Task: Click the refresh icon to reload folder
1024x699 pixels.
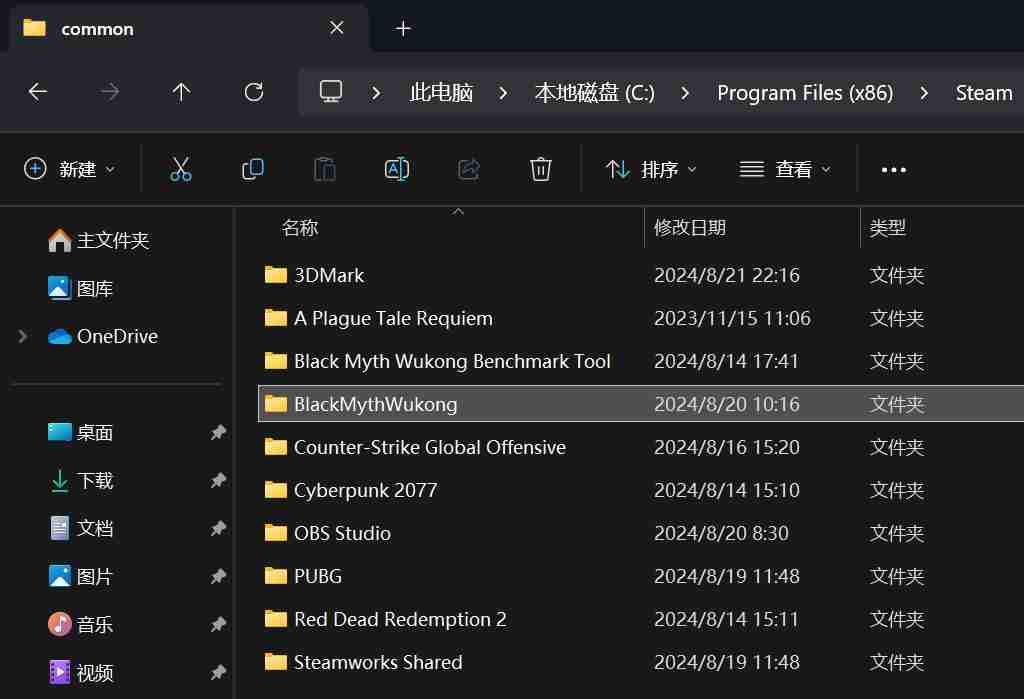Action: [x=253, y=92]
